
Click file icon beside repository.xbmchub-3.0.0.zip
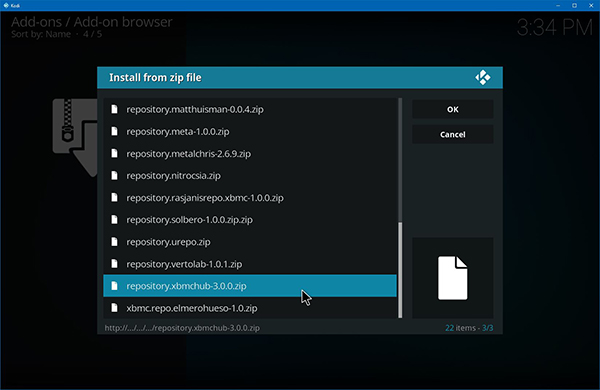(114, 286)
